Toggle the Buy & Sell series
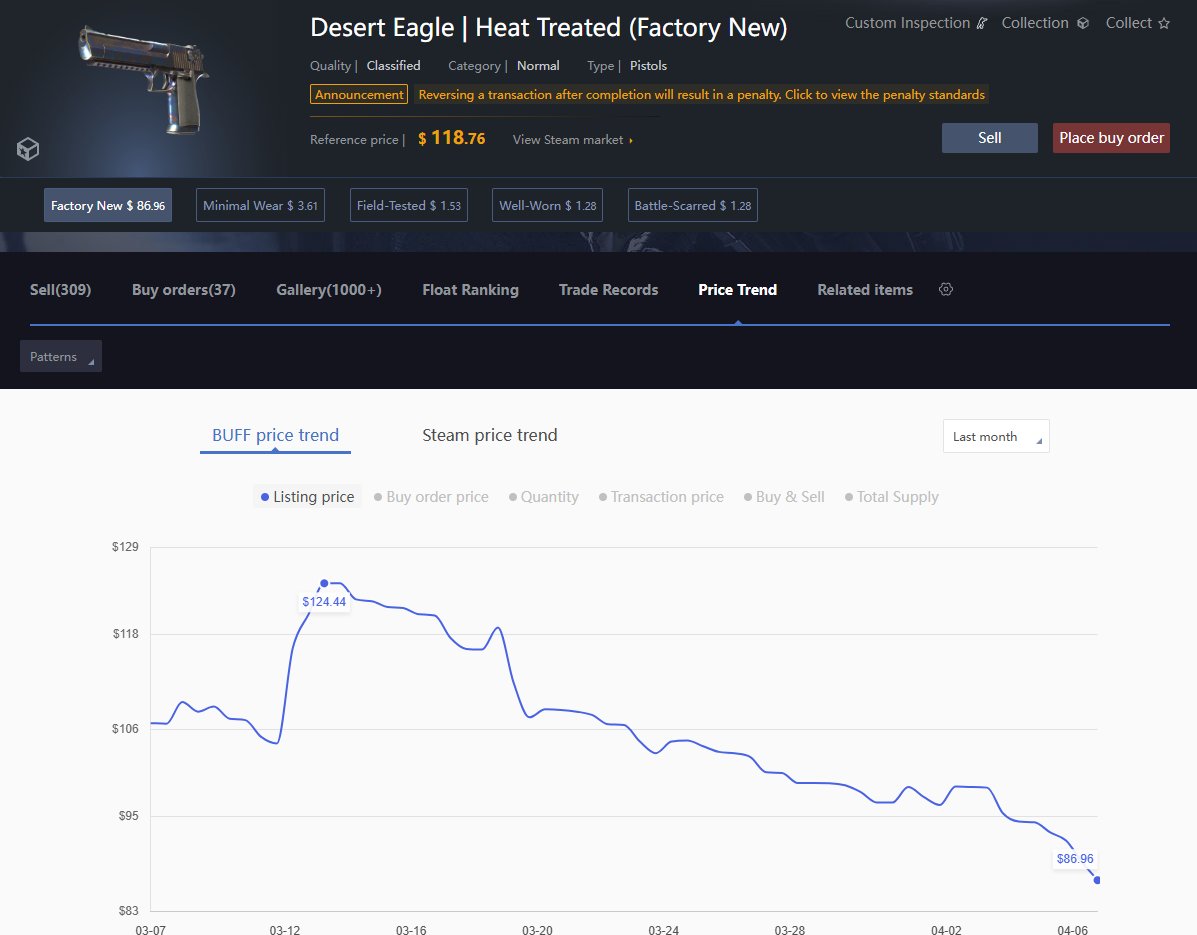Screen dimensions: 1197x935 [784, 497]
